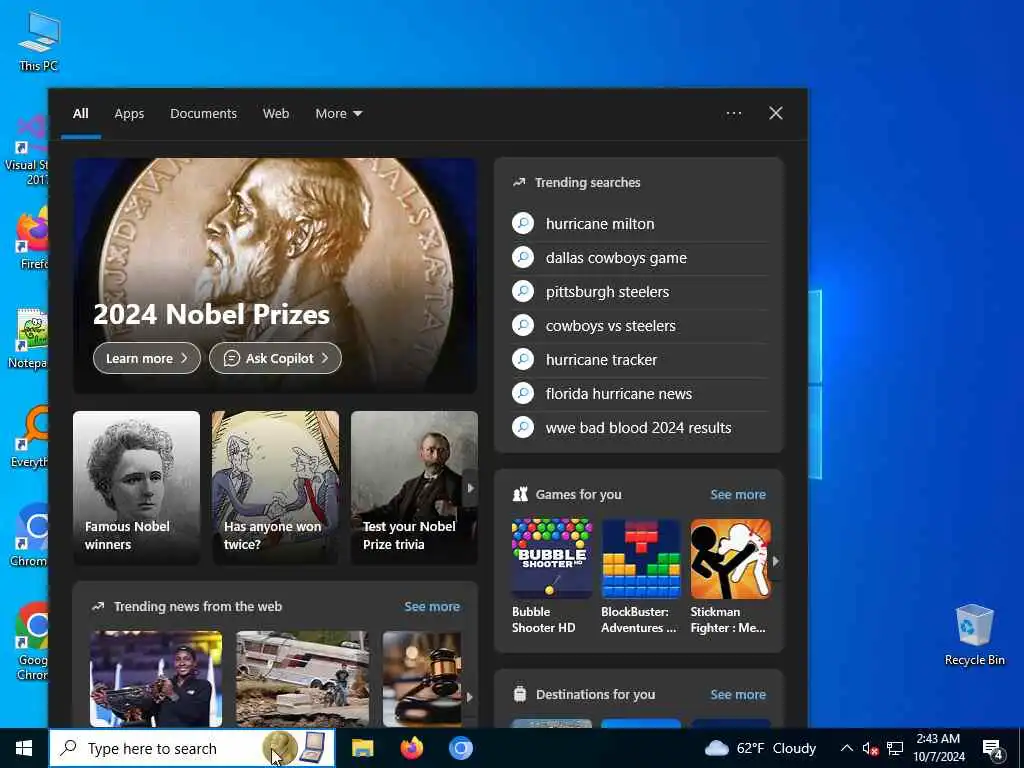The height and width of the screenshot is (768, 1024).
Task: Open File Explorer from the taskbar
Action: tap(362, 748)
